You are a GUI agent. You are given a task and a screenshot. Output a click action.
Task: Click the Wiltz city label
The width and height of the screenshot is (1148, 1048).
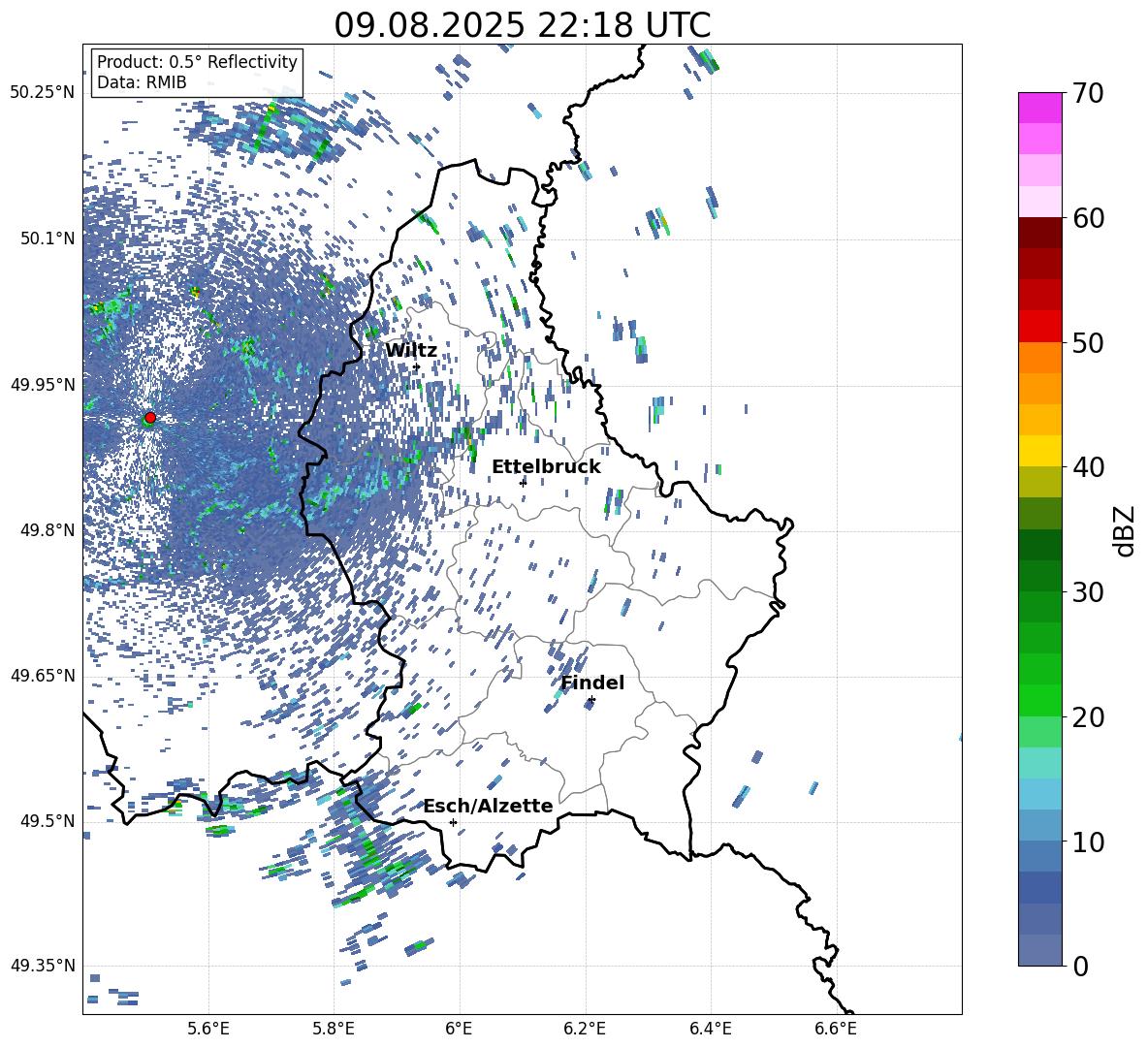click(411, 351)
